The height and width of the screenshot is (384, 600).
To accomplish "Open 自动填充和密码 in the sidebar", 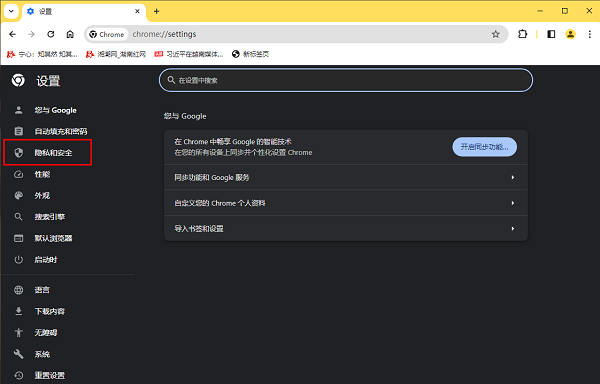I will coord(61,131).
